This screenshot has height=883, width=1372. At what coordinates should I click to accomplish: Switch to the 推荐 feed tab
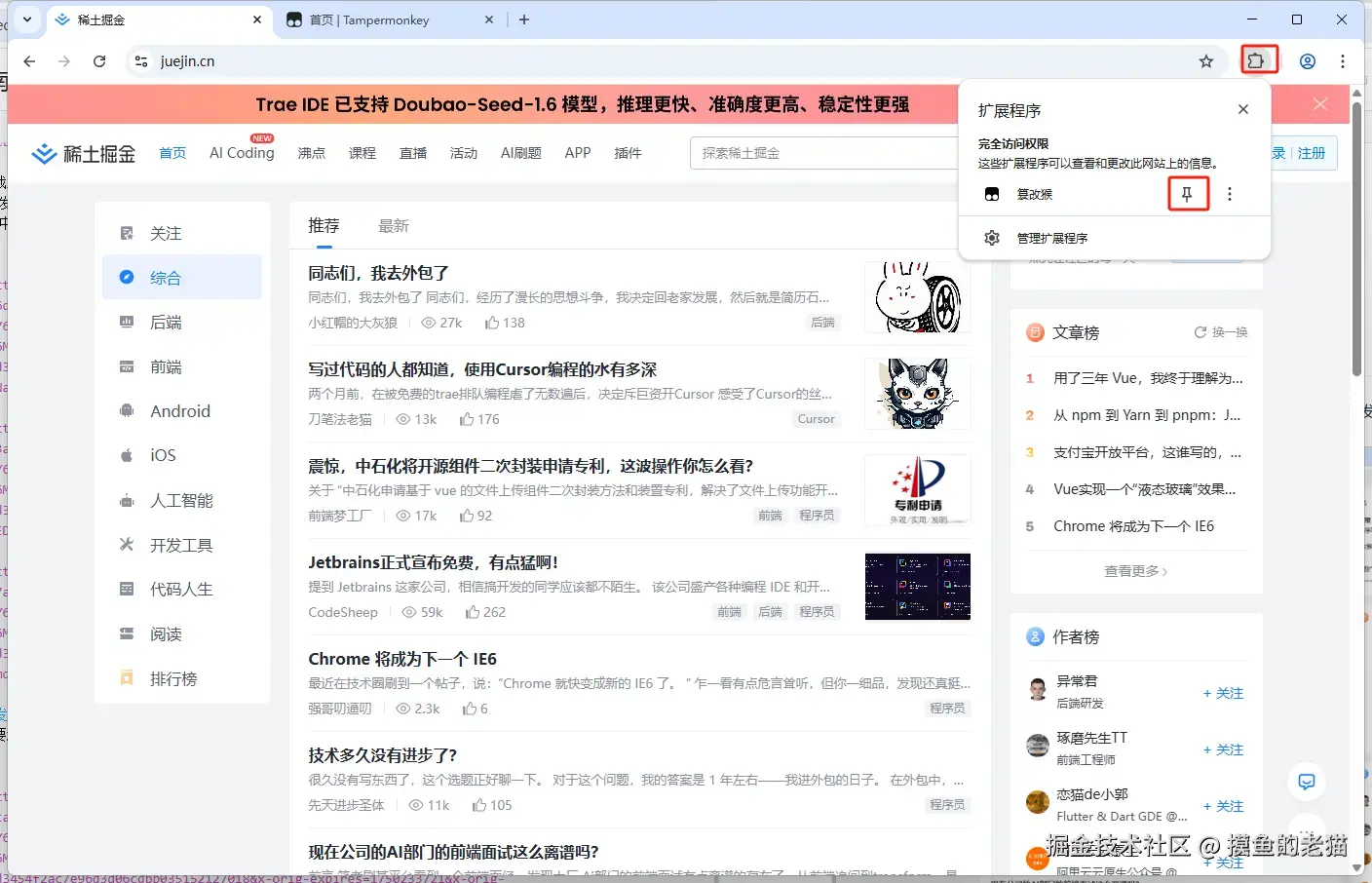coord(324,226)
